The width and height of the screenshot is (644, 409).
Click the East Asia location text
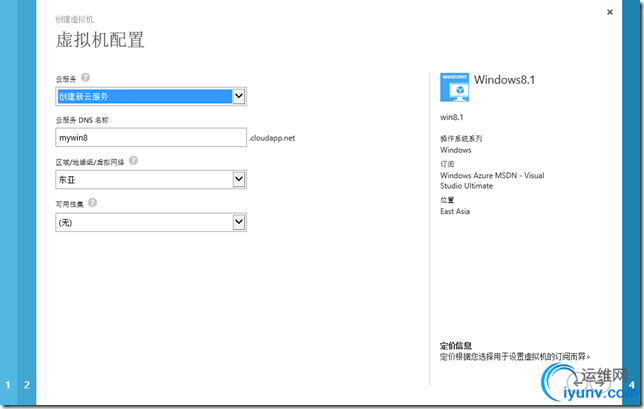455,211
